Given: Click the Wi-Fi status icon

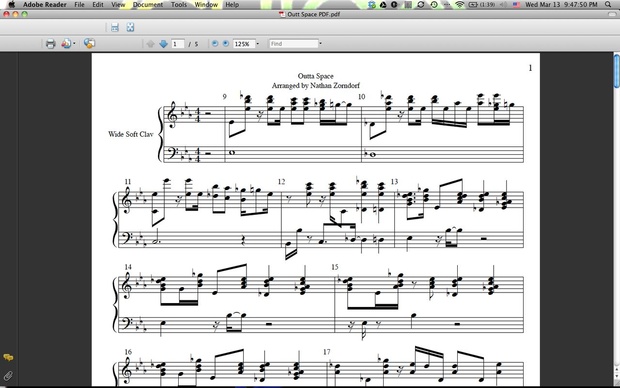Looking at the screenshot, I should pos(459,5).
